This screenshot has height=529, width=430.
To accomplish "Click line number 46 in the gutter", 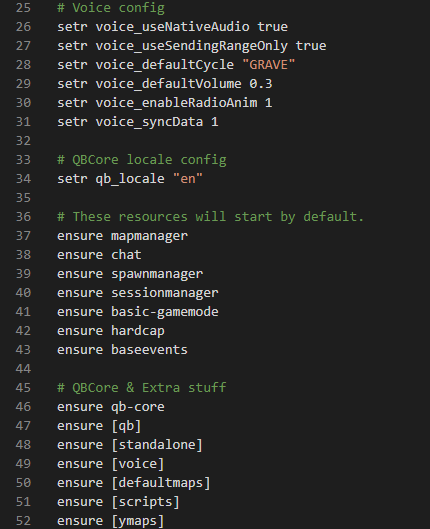I will (x=23, y=407).
